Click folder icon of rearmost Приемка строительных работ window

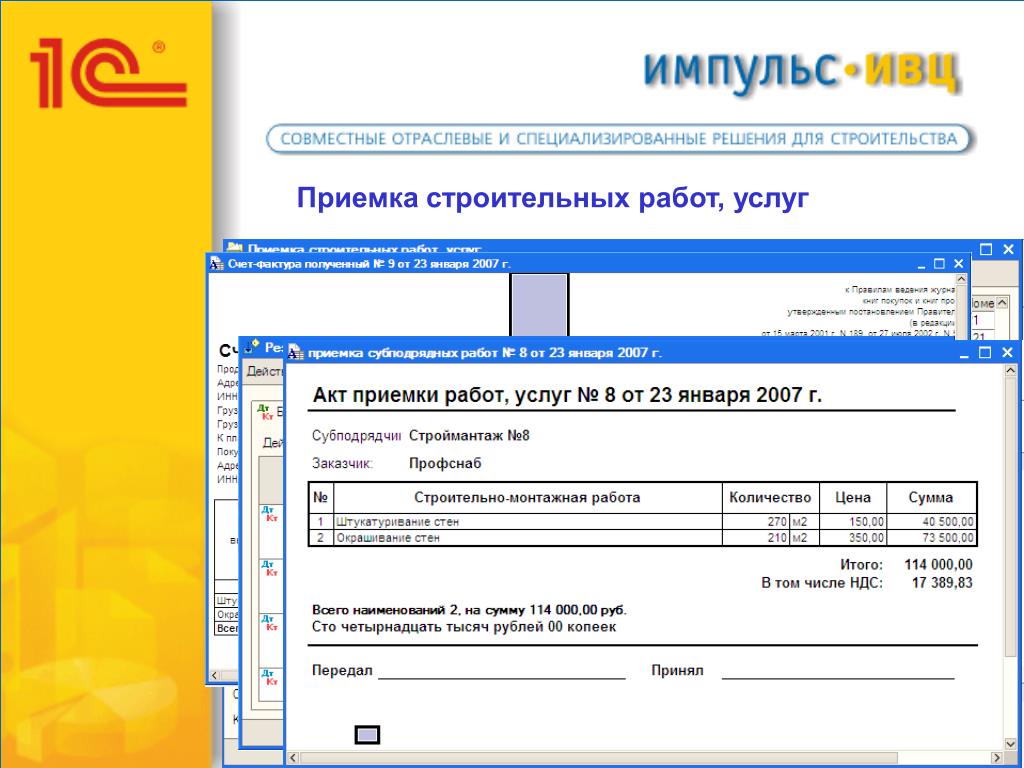pyautogui.click(x=234, y=248)
